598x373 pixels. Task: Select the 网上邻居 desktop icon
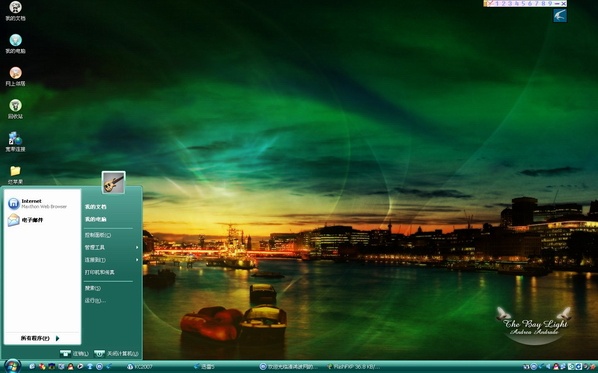pos(15,77)
